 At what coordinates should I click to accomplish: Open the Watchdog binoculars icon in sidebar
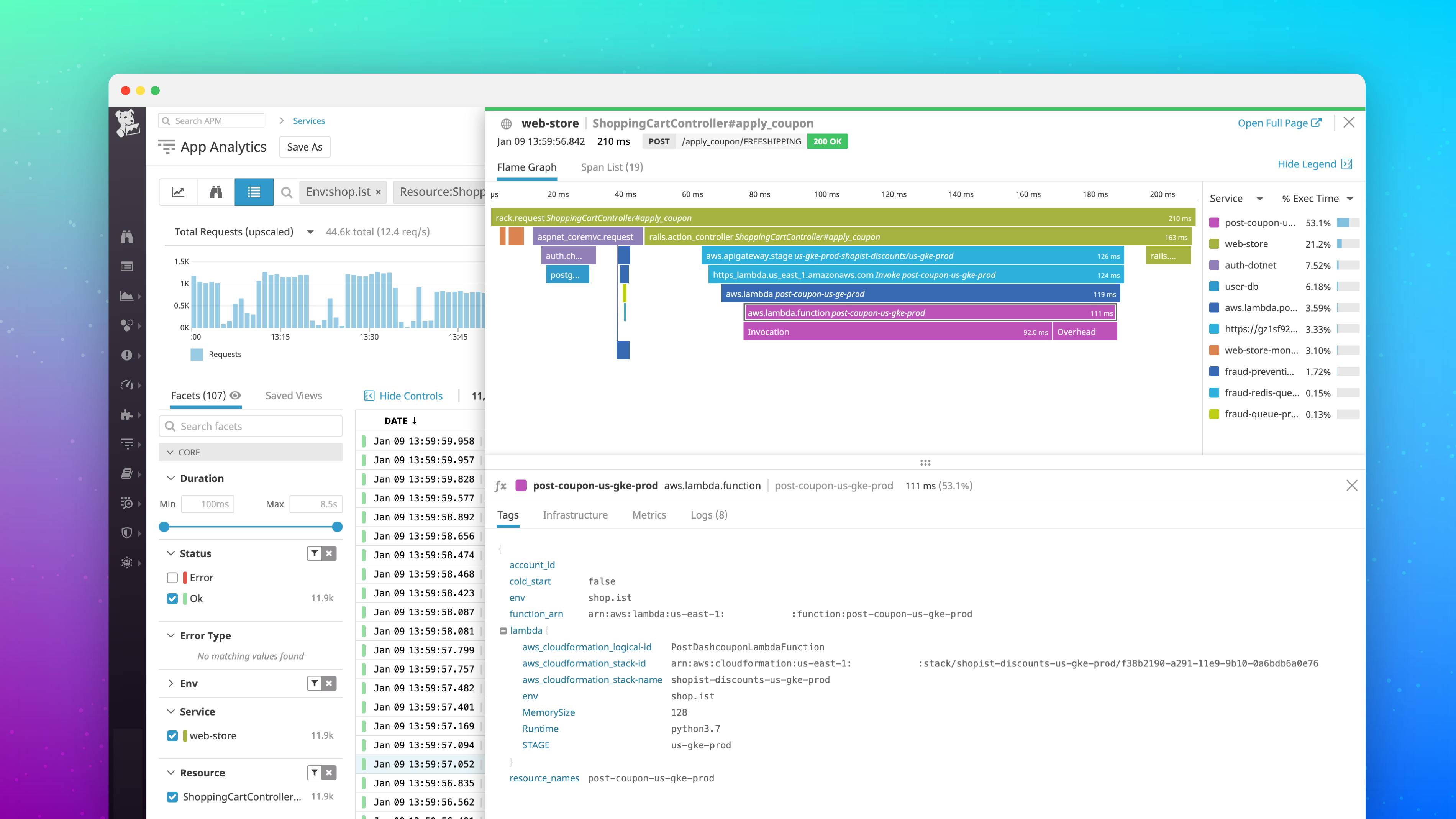pyautogui.click(x=127, y=237)
